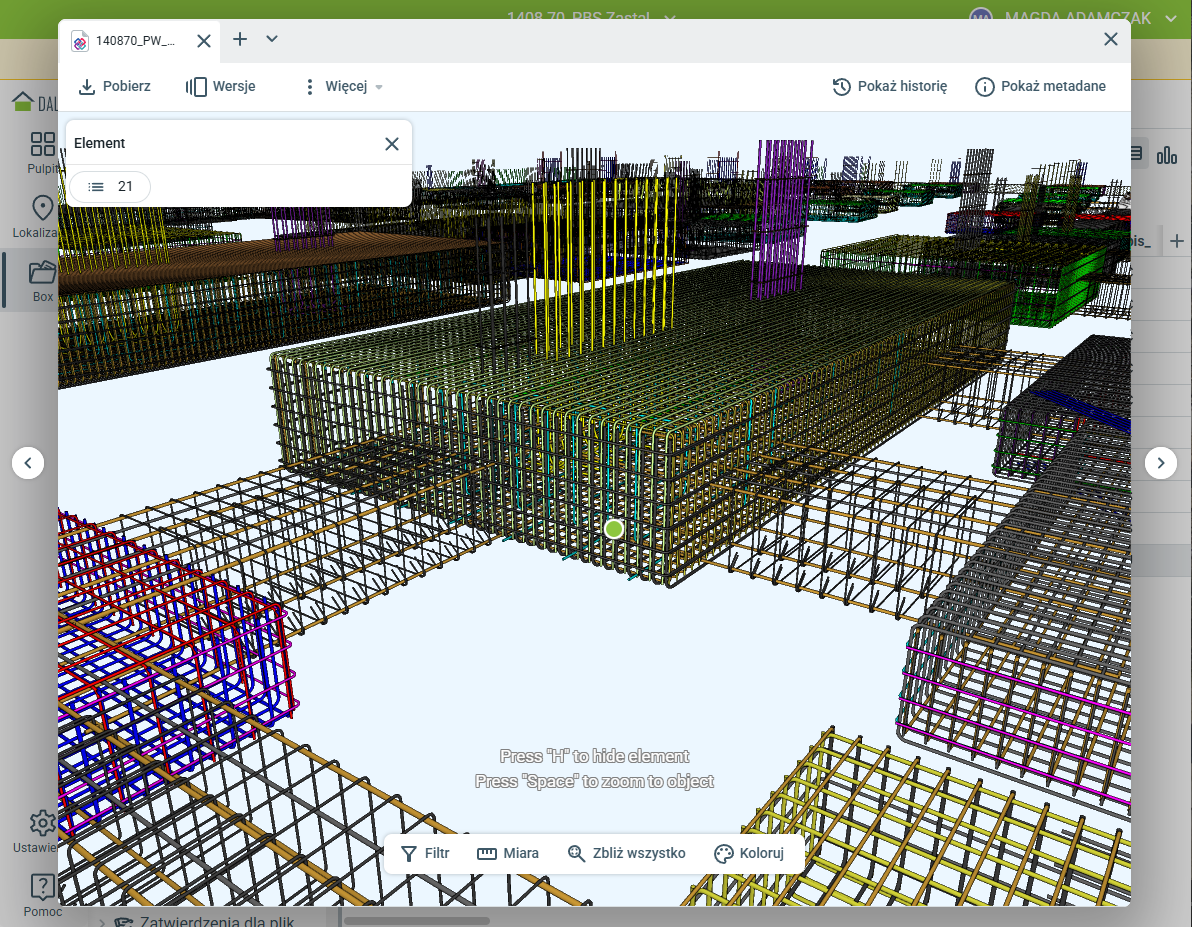Open the Wersje versions panel
1192x927 pixels.
click(221, 87)
